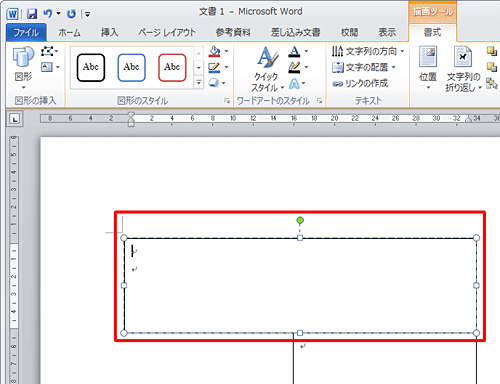Click the Word application icon in title bar
The height and width of the screenshot is (384, 500).
(x=12, y=14)
